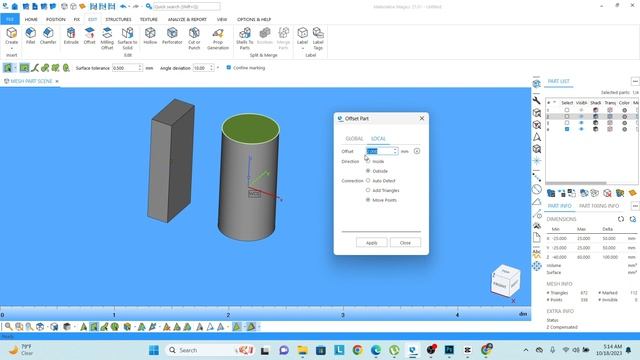640x360 pixels.
Task: Click the Color swatch for part 1
Action: tap(624, 110)
